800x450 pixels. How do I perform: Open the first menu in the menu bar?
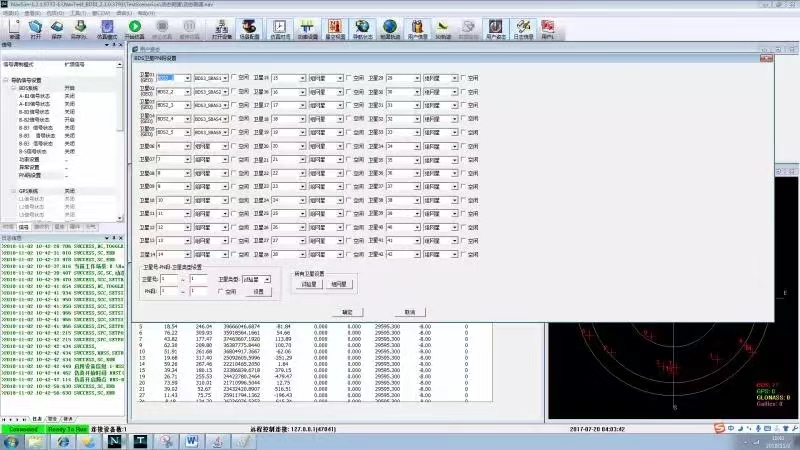(x=10, y=13)
